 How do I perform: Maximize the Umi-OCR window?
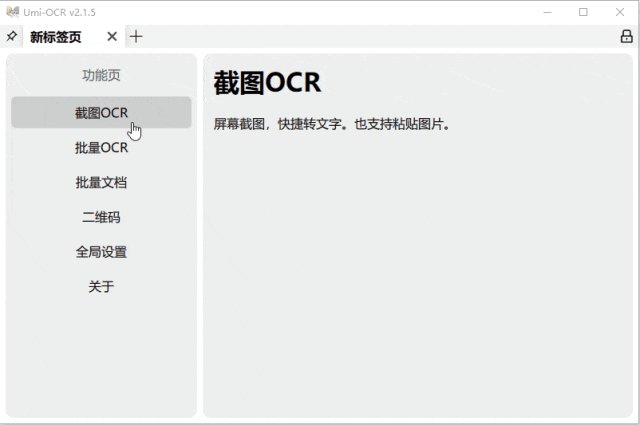click(x=583, y=12)
